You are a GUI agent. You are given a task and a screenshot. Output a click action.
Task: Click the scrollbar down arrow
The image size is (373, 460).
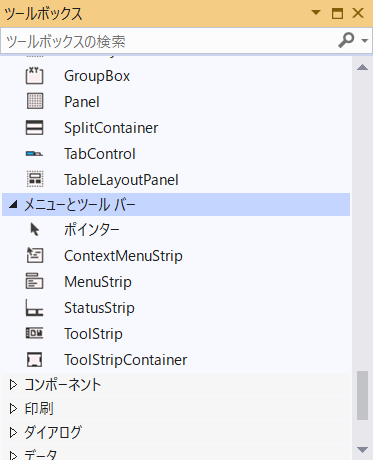(362, 449)
